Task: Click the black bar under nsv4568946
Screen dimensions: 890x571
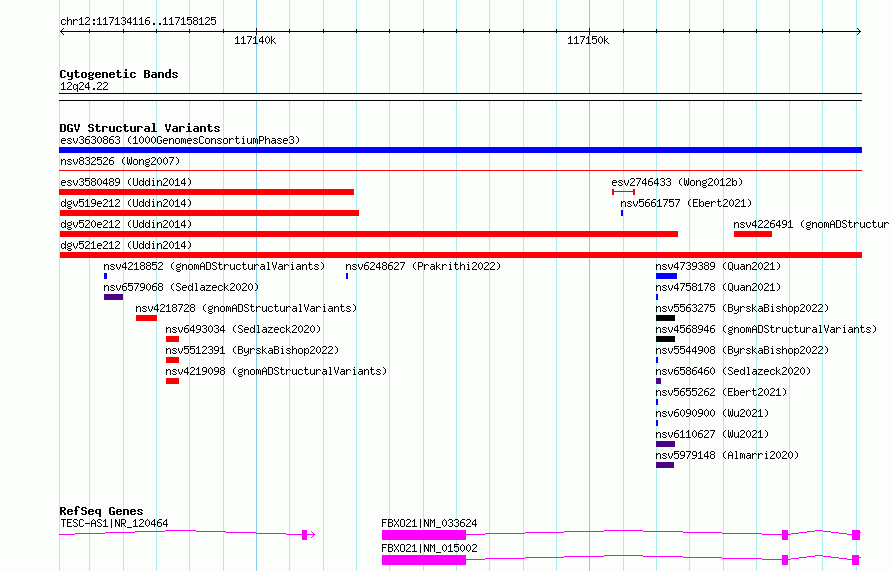Action: pos(665,339)
